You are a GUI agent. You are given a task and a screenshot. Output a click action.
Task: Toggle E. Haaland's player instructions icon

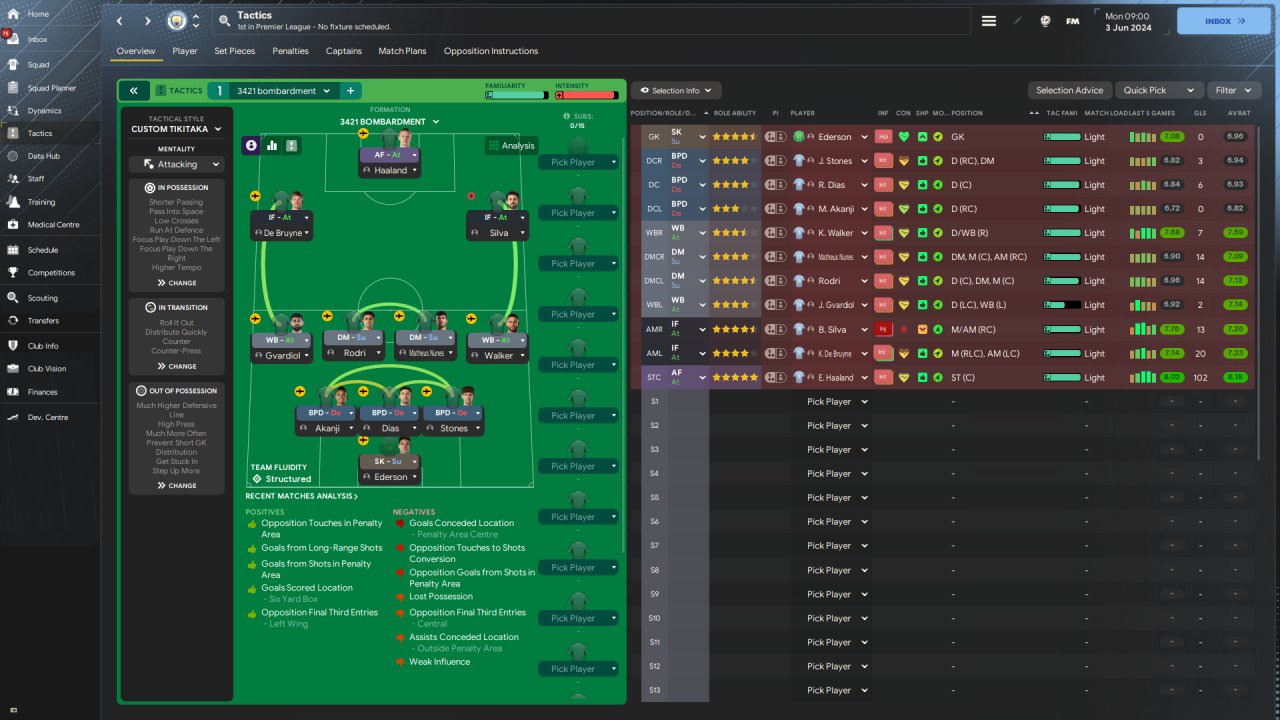click(x=775, y=377)
